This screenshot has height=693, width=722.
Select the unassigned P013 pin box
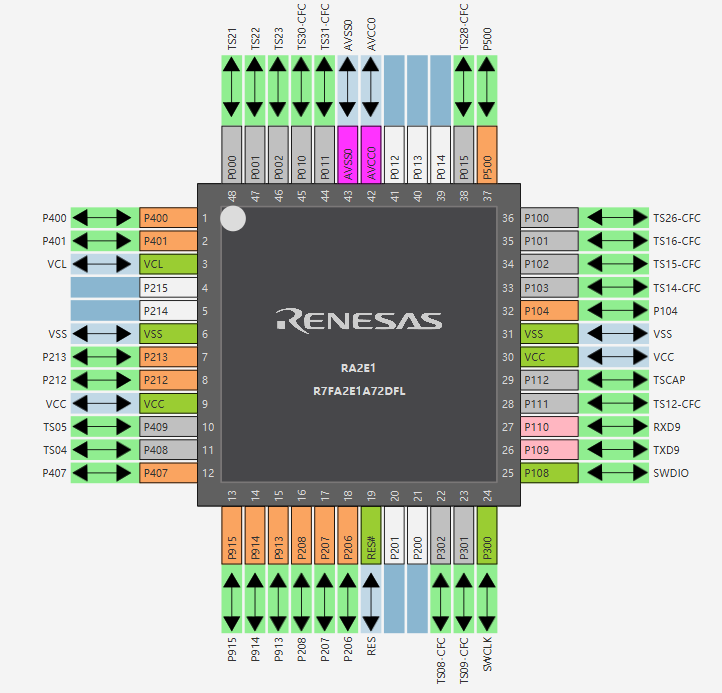point(417,155)
